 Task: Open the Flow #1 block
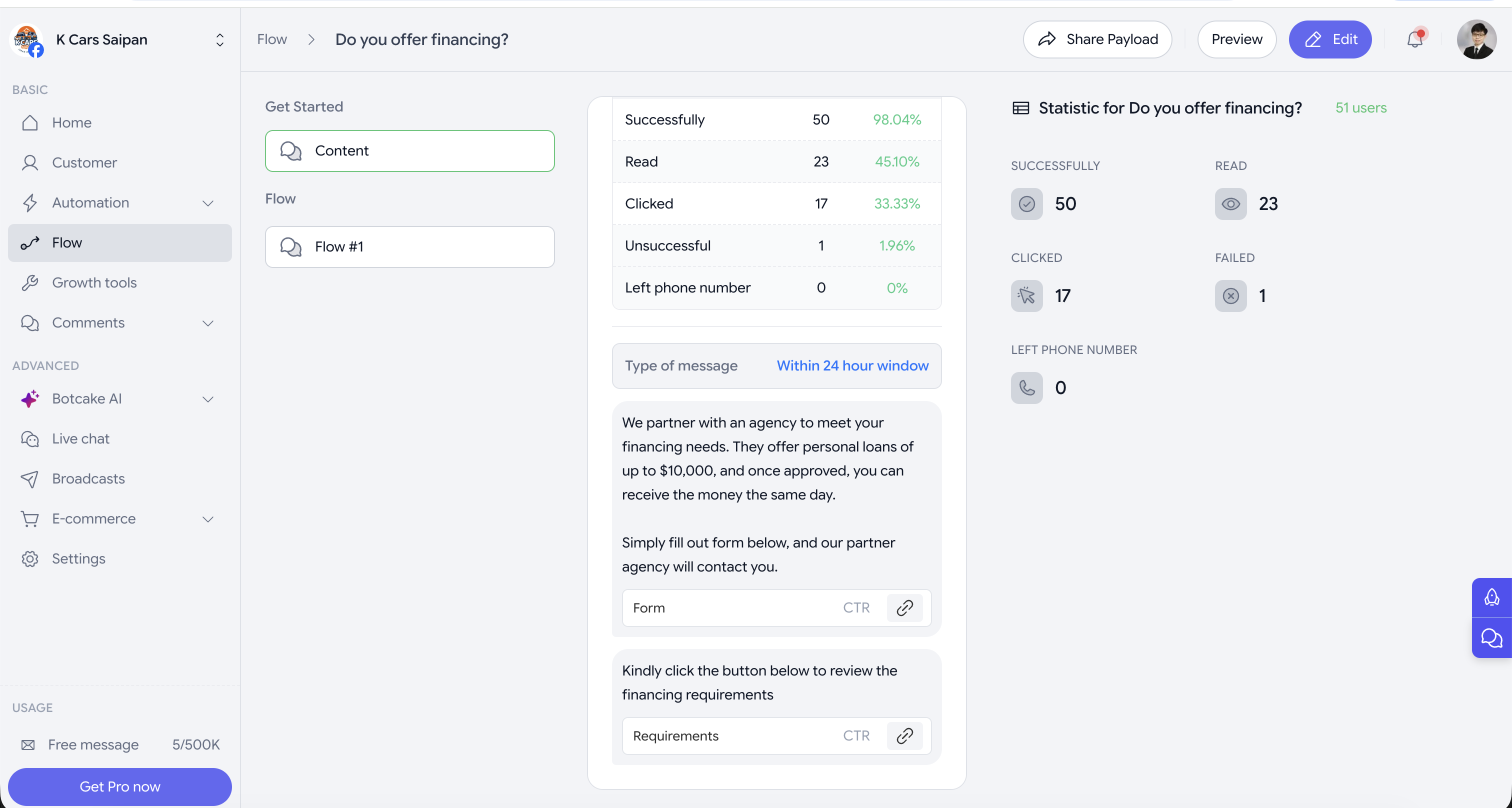pos(409,246)
